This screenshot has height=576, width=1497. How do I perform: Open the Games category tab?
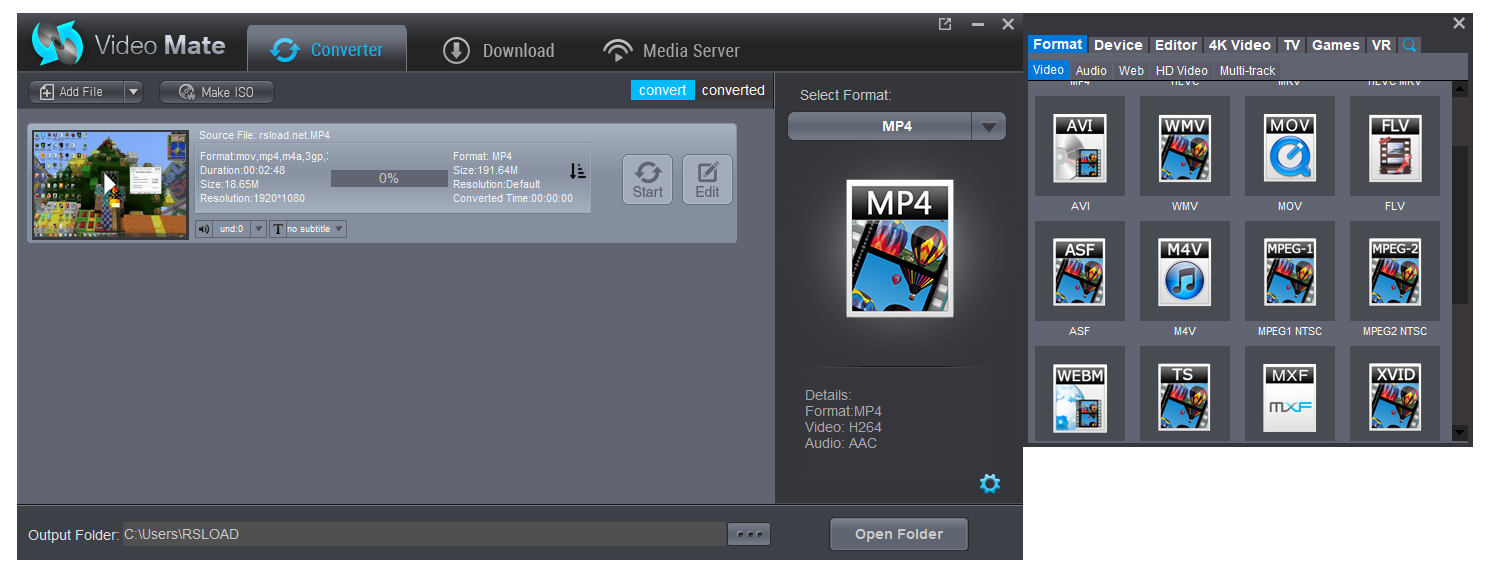[x=1336, y=45]
